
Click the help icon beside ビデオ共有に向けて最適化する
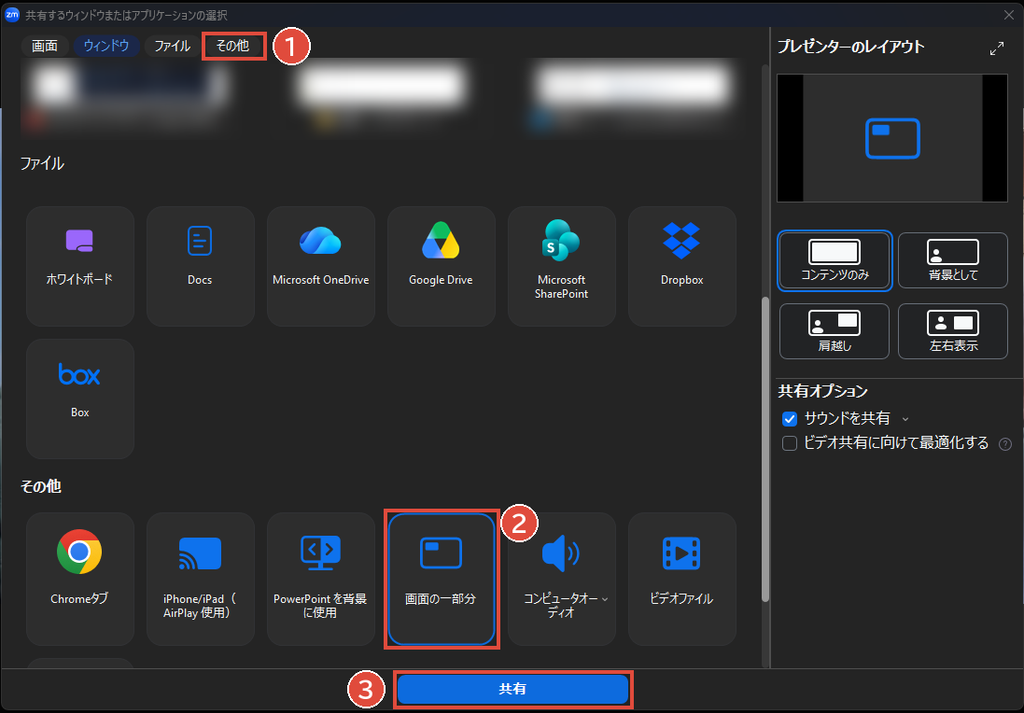click(x=1005, y=444)
